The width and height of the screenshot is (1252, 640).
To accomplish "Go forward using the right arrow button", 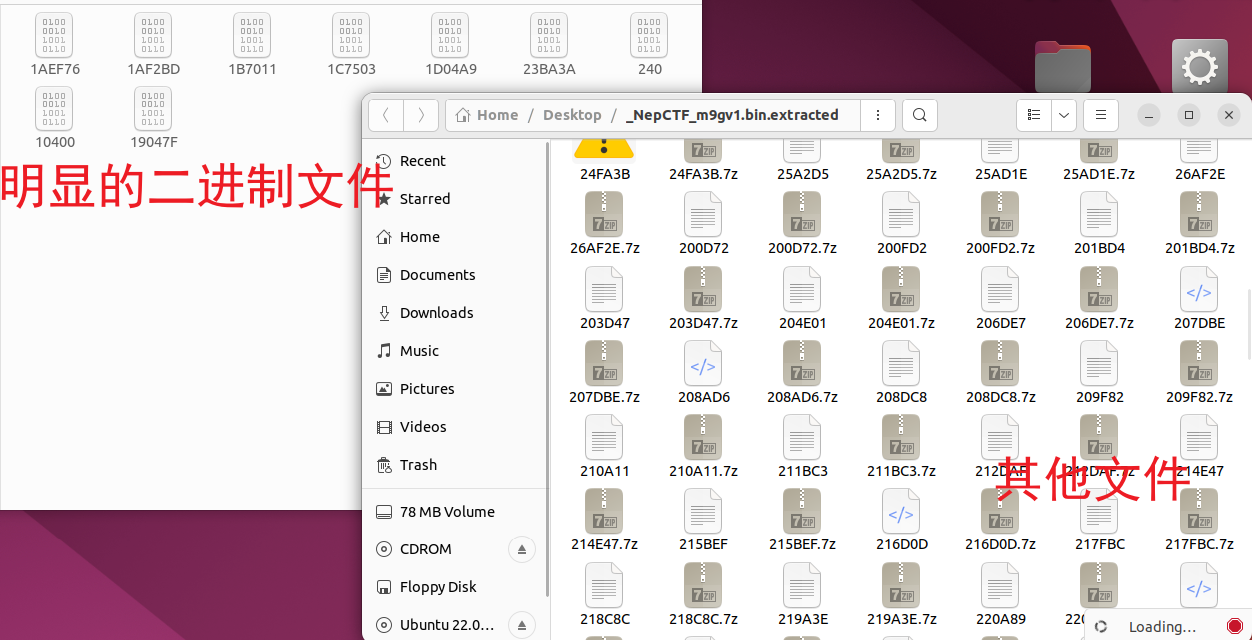I will (421, 115).
